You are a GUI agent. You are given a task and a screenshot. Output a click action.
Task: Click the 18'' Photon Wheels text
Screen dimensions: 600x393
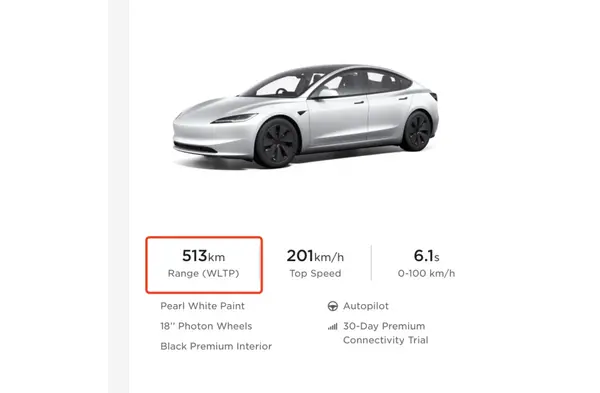[x=206, y=326]
